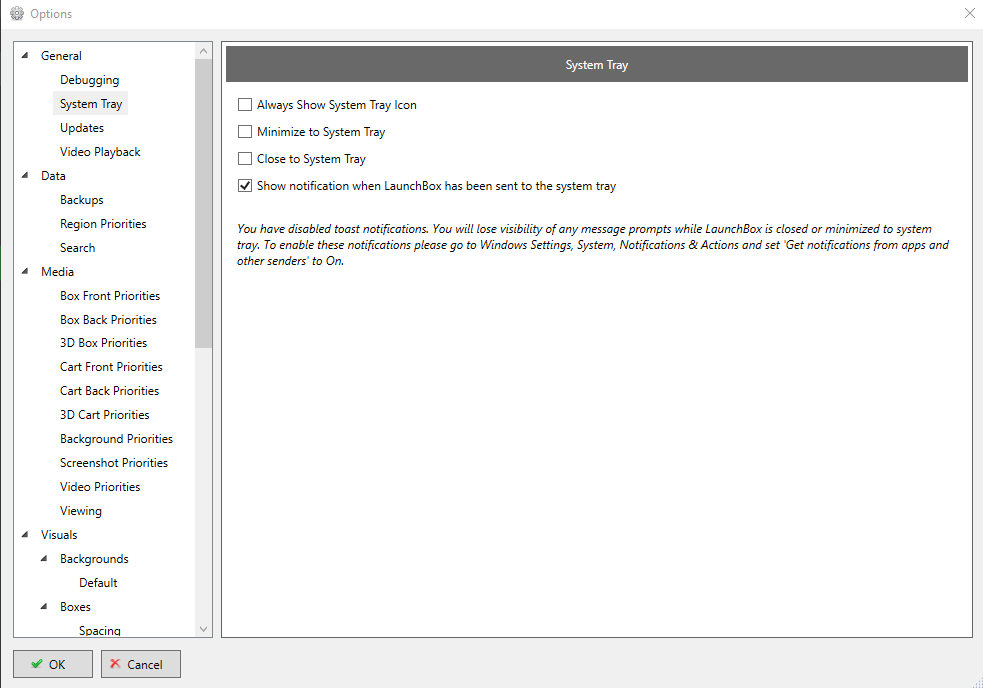
Task: Select System Tray in the tree
Action: pos(91,103)
